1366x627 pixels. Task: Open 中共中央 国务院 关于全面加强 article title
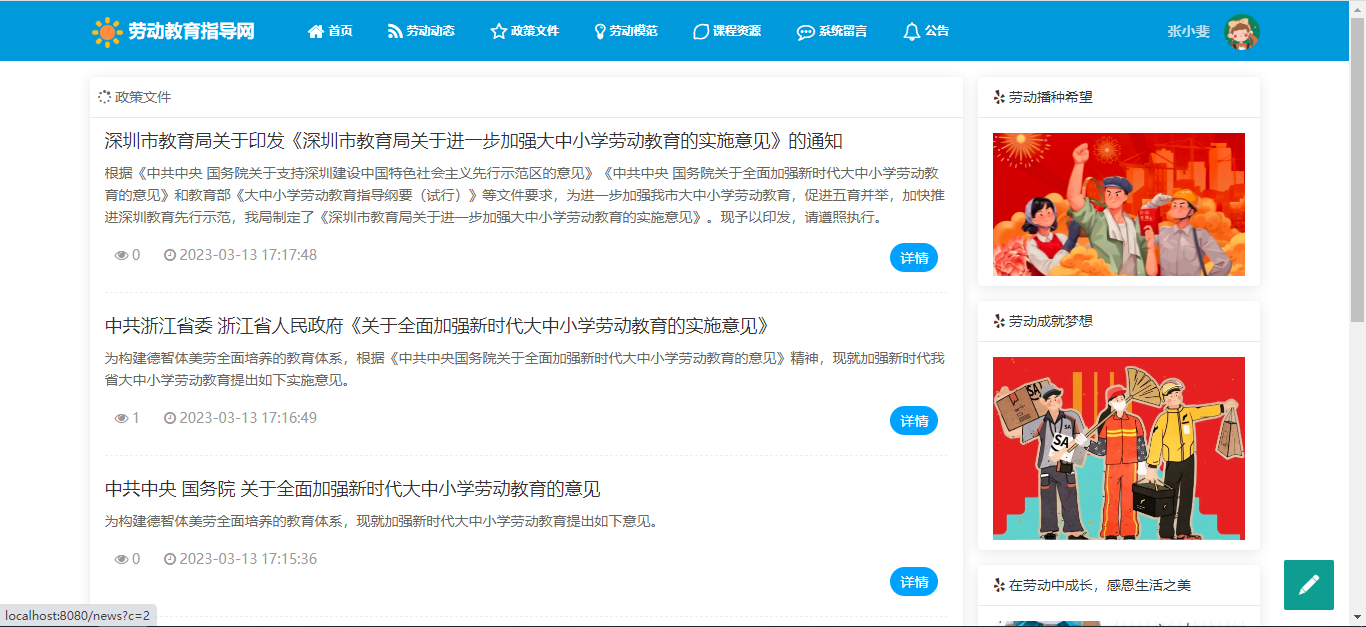tap(353, 489)
